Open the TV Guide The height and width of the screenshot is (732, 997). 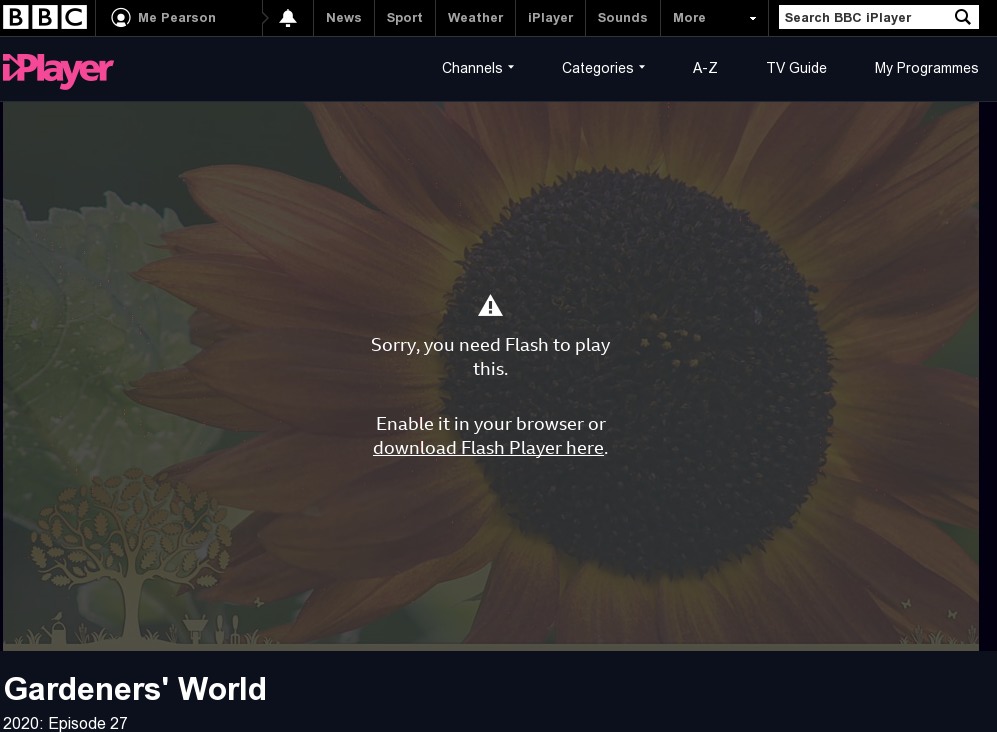(796, 68)
